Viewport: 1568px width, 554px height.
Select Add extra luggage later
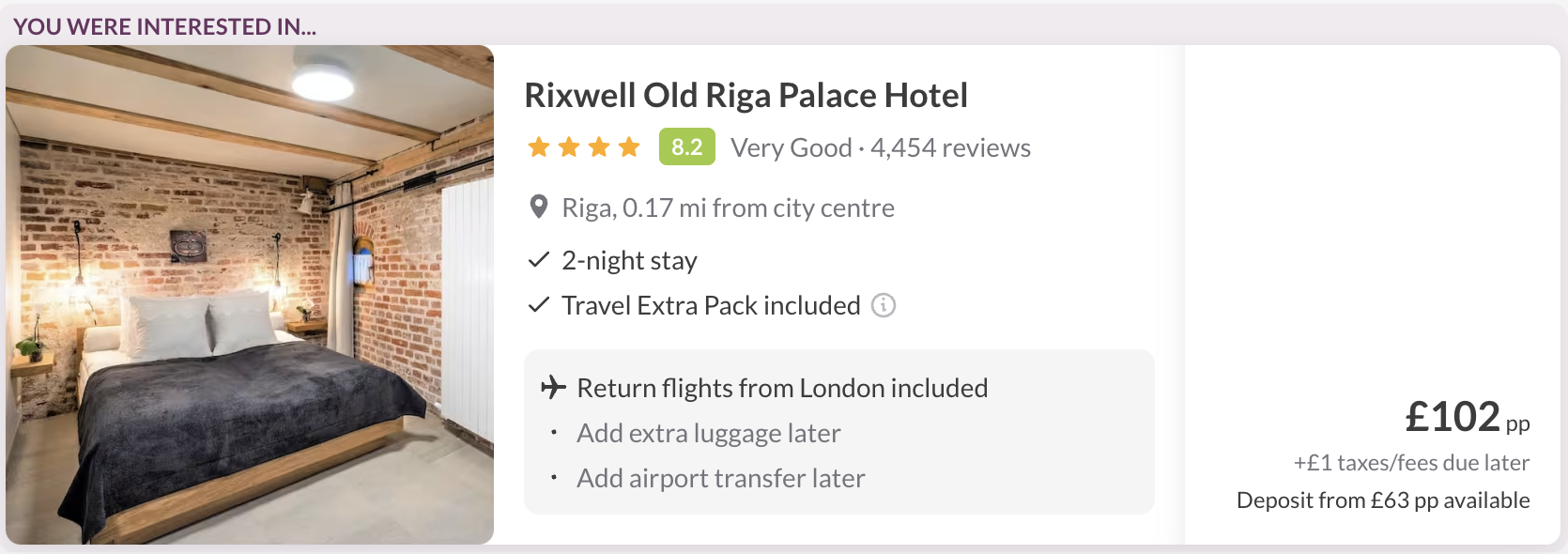[709, 433]
